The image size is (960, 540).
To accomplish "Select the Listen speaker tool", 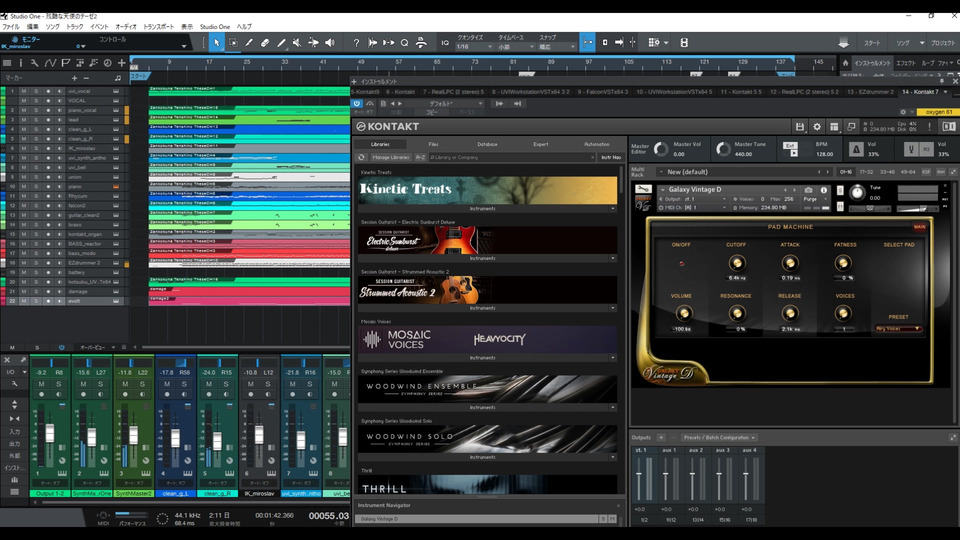I will coord(329,43).
